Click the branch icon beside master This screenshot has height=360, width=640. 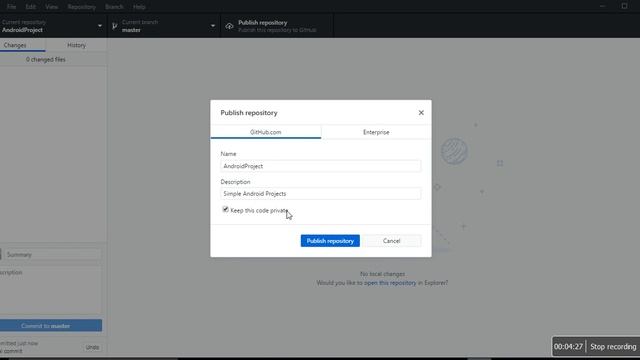(x=115, y=26)
